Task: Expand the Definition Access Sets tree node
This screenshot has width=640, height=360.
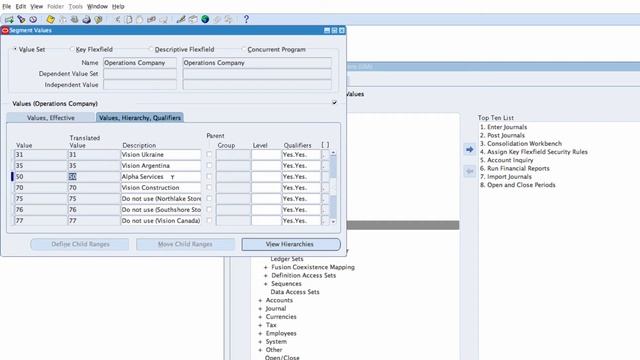Action: point(266,276)
